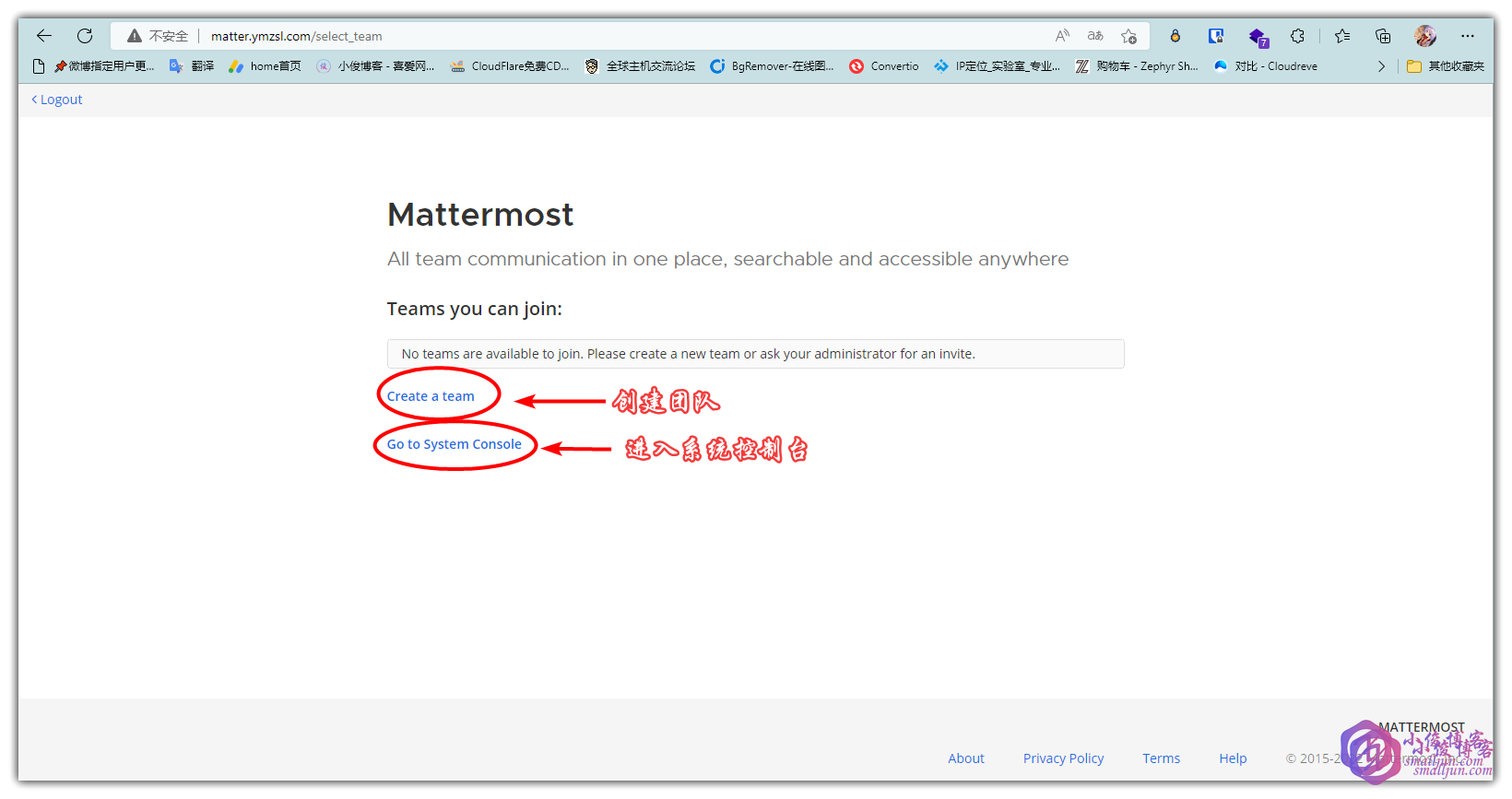Open the not-secure warning icon in address bar
The height and width of the screenshot is (799, 1512).
135,36
